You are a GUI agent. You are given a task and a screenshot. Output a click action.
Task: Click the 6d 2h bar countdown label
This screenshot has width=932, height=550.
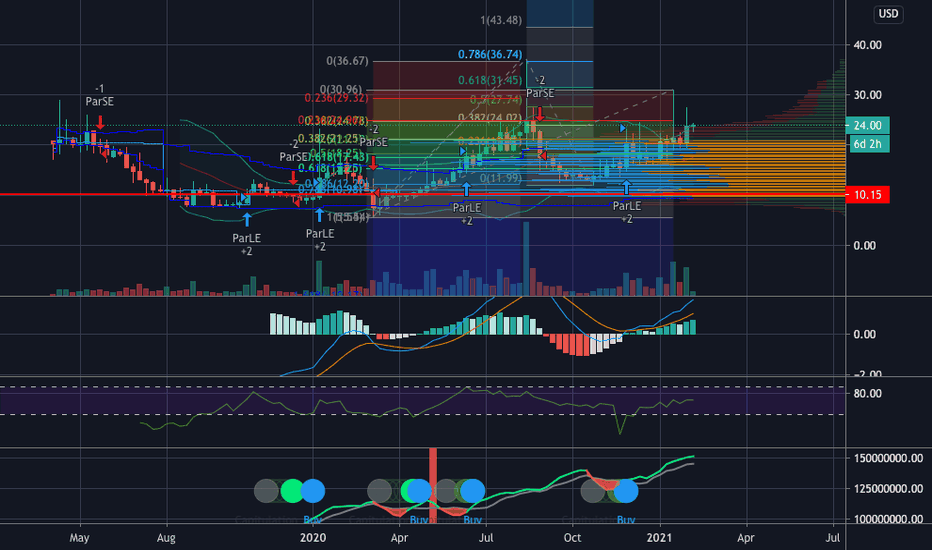pyautogui.click(x=867, y=144)
